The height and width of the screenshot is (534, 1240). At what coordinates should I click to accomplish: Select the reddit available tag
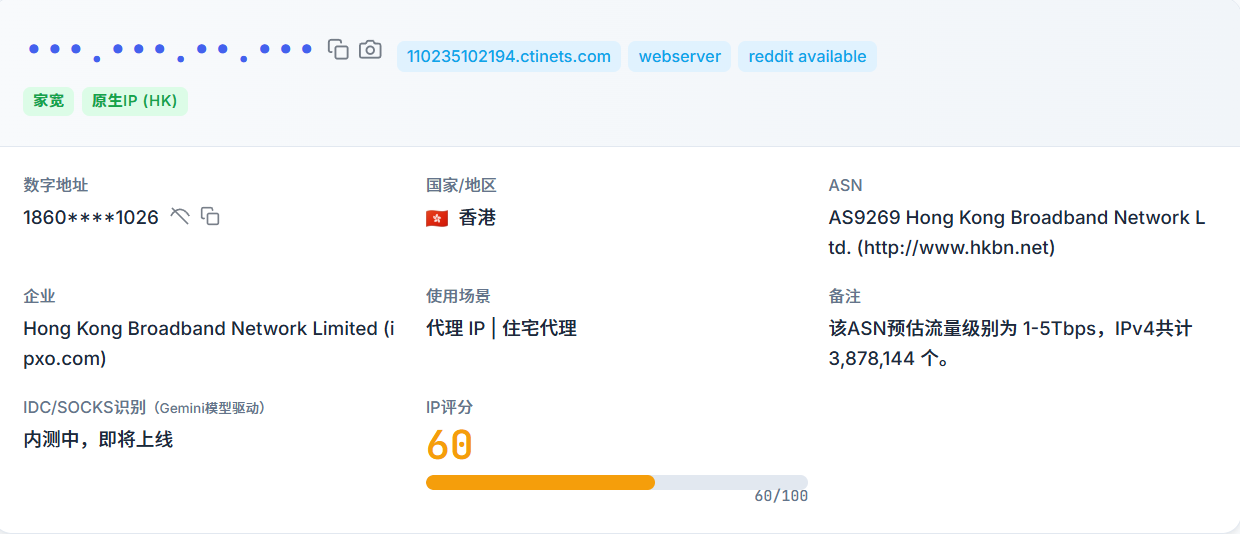[807, 57]
